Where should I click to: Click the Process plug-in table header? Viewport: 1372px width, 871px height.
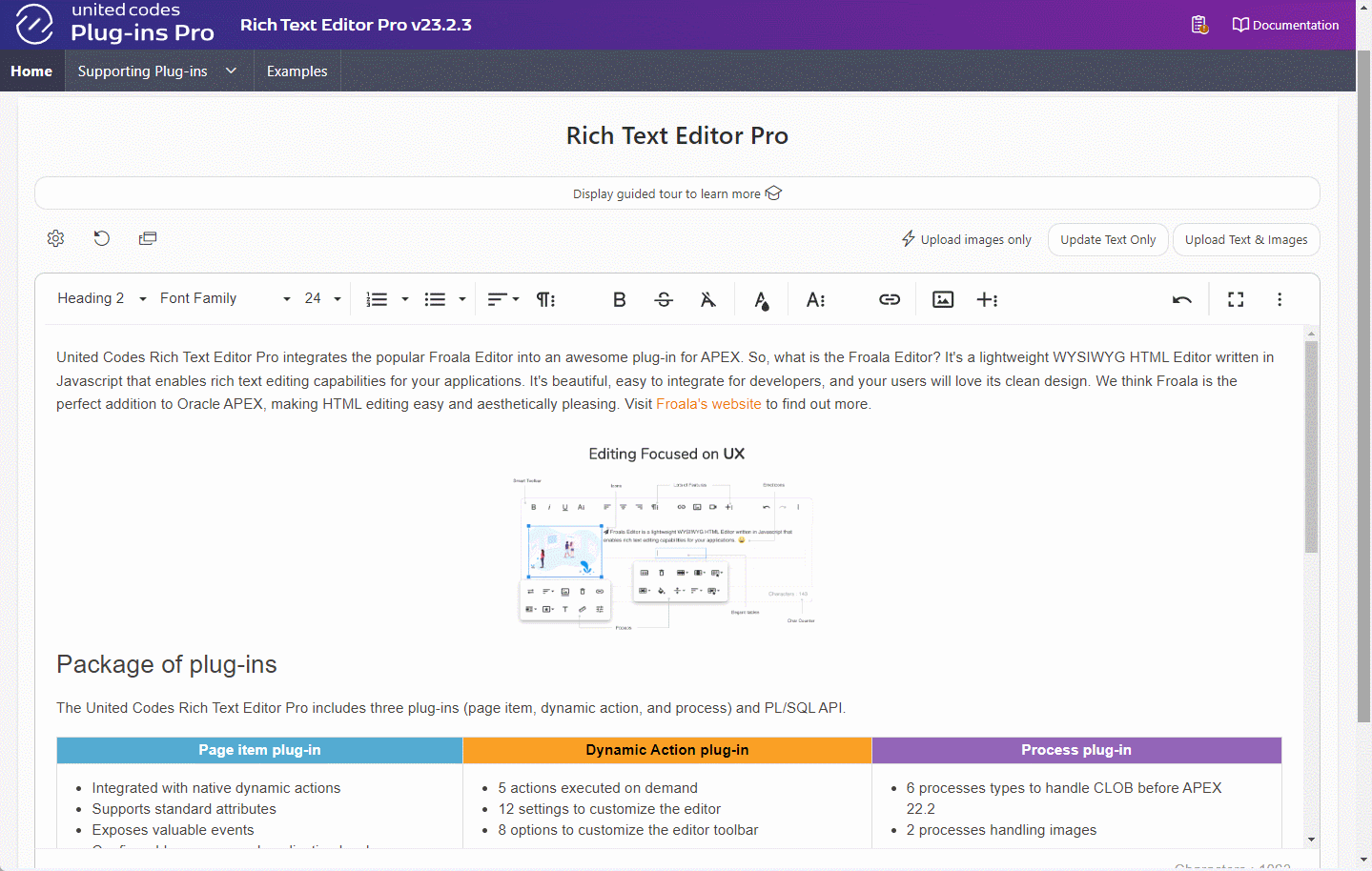coord(1076,750)
